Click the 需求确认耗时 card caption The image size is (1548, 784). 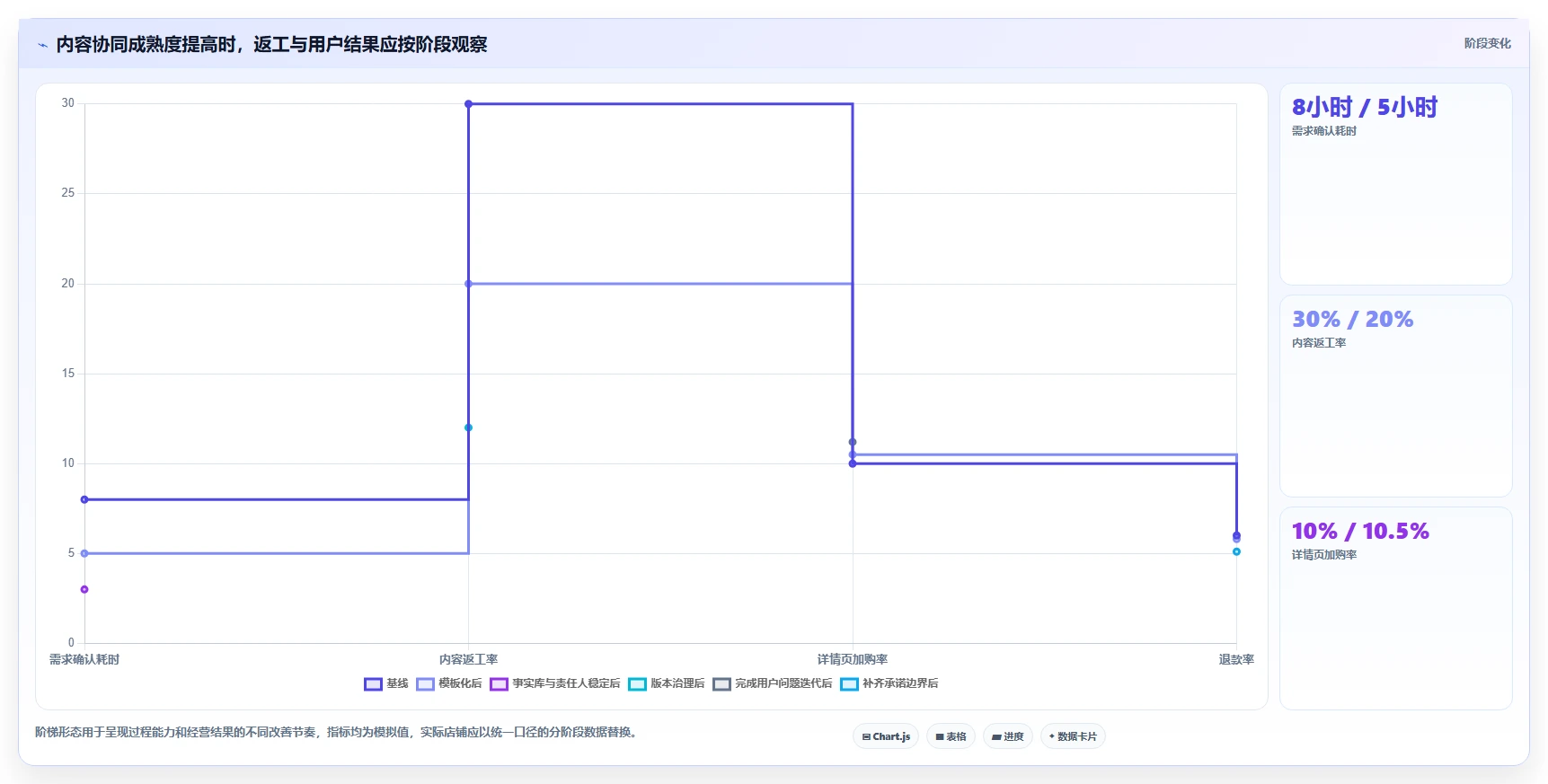click(1323, 131)
